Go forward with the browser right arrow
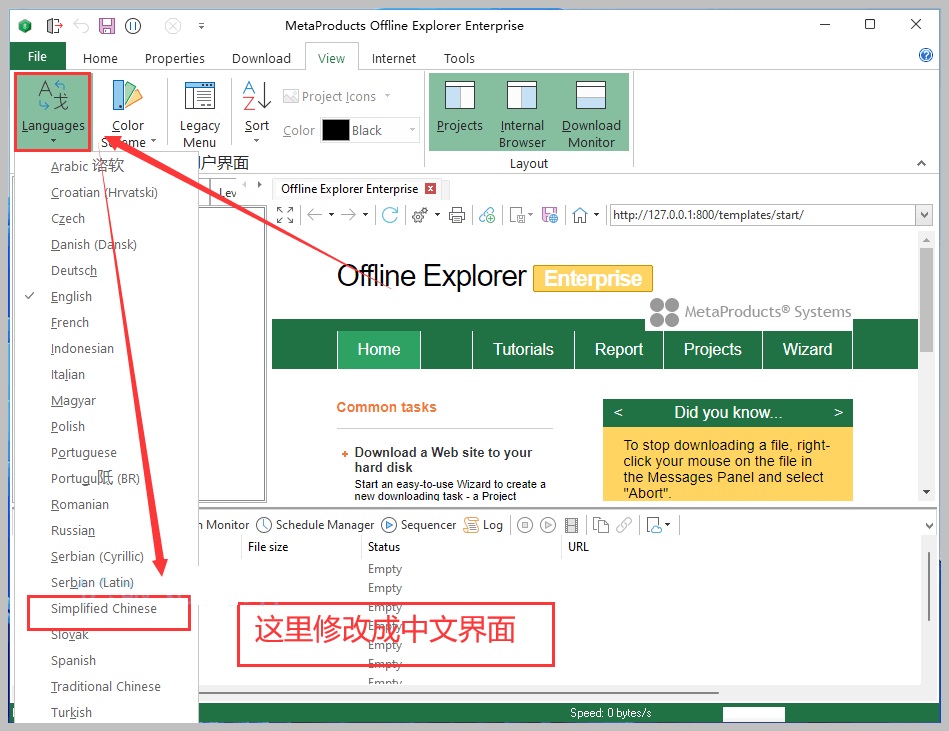The height and width of the screenshot is (731, 949). (x=349, y=215)
